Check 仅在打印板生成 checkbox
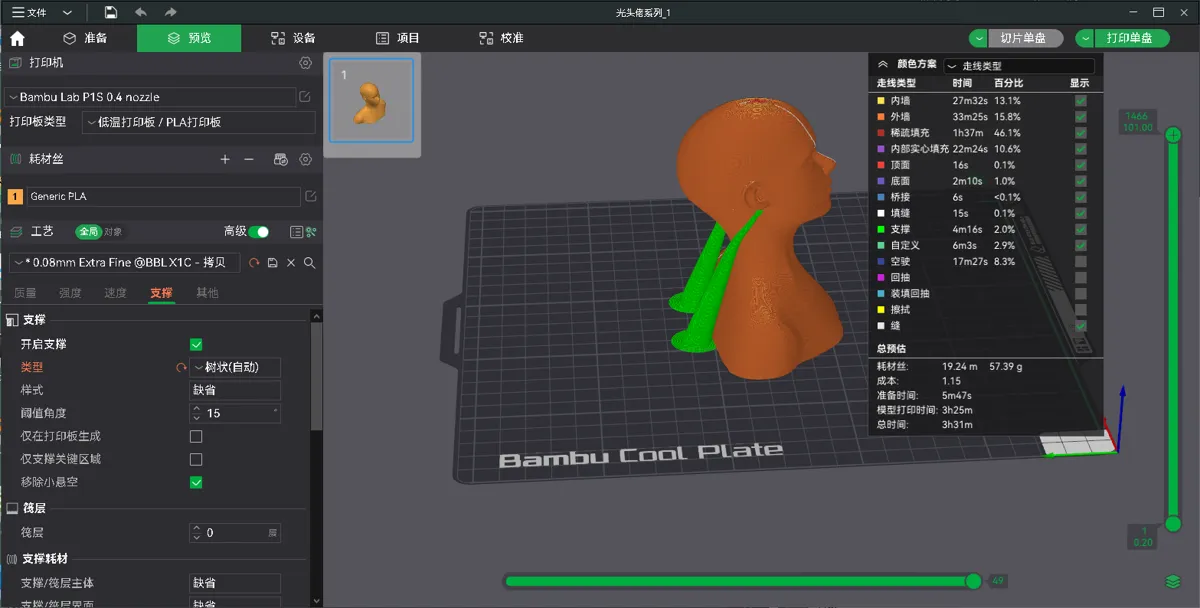The height and width of the screenshot is (608, 1200). (x=196, y=436)
